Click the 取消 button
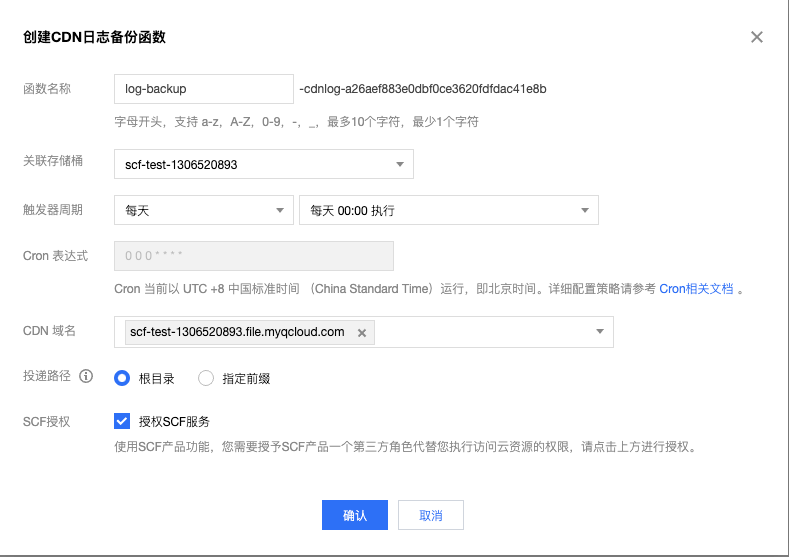789x557 pixels. coord(431,515)
